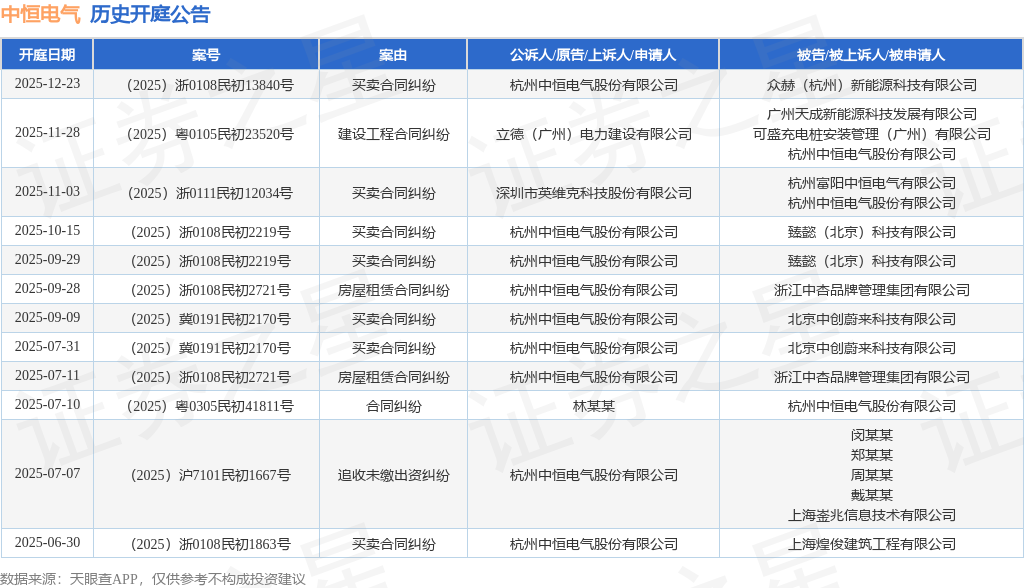Screen dimensions: 1024x588
Task: Click defendant 臻懿 in the 2025-10-15 row
Action: (x=871, y=232)
